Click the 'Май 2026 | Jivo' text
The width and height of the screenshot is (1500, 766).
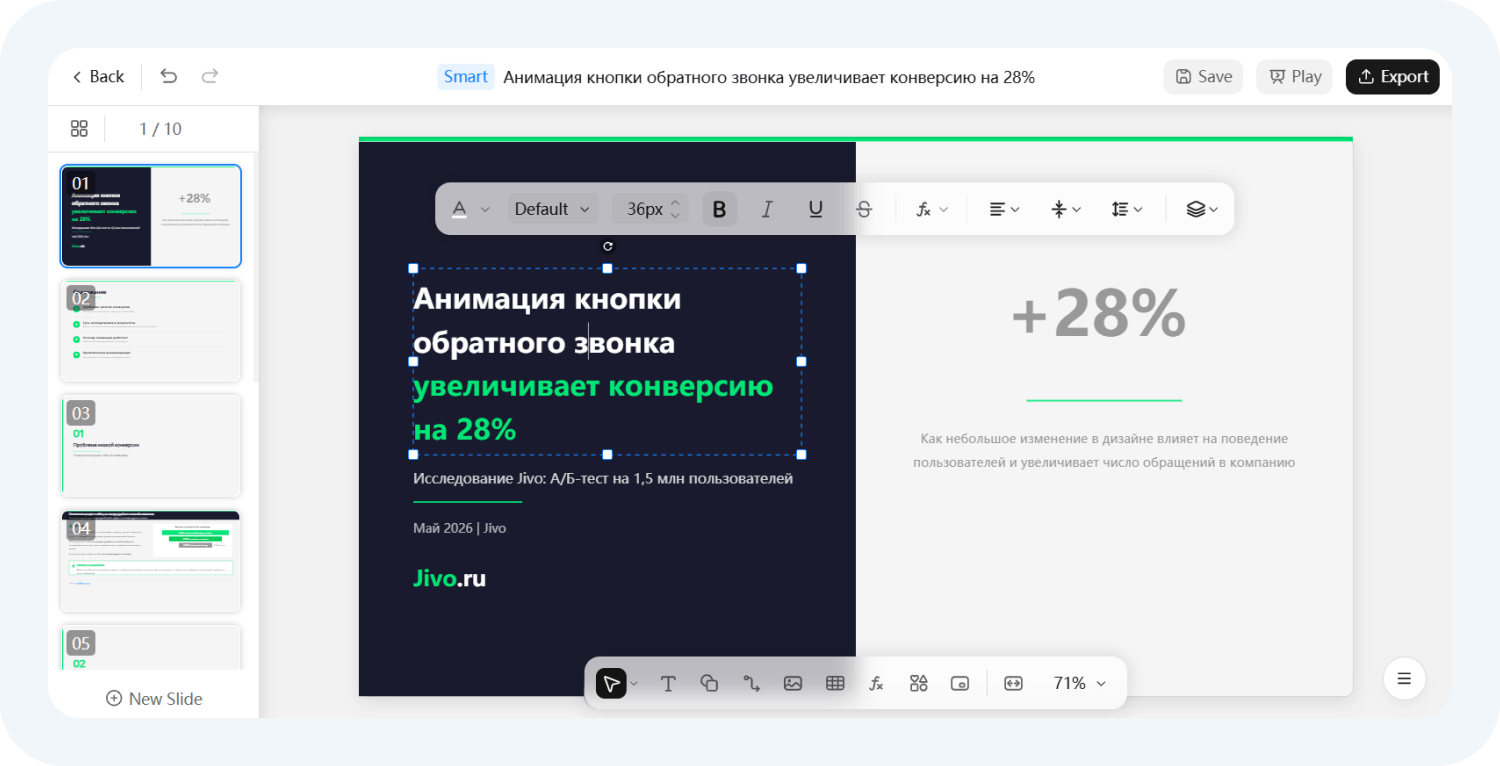coord(460,528)
